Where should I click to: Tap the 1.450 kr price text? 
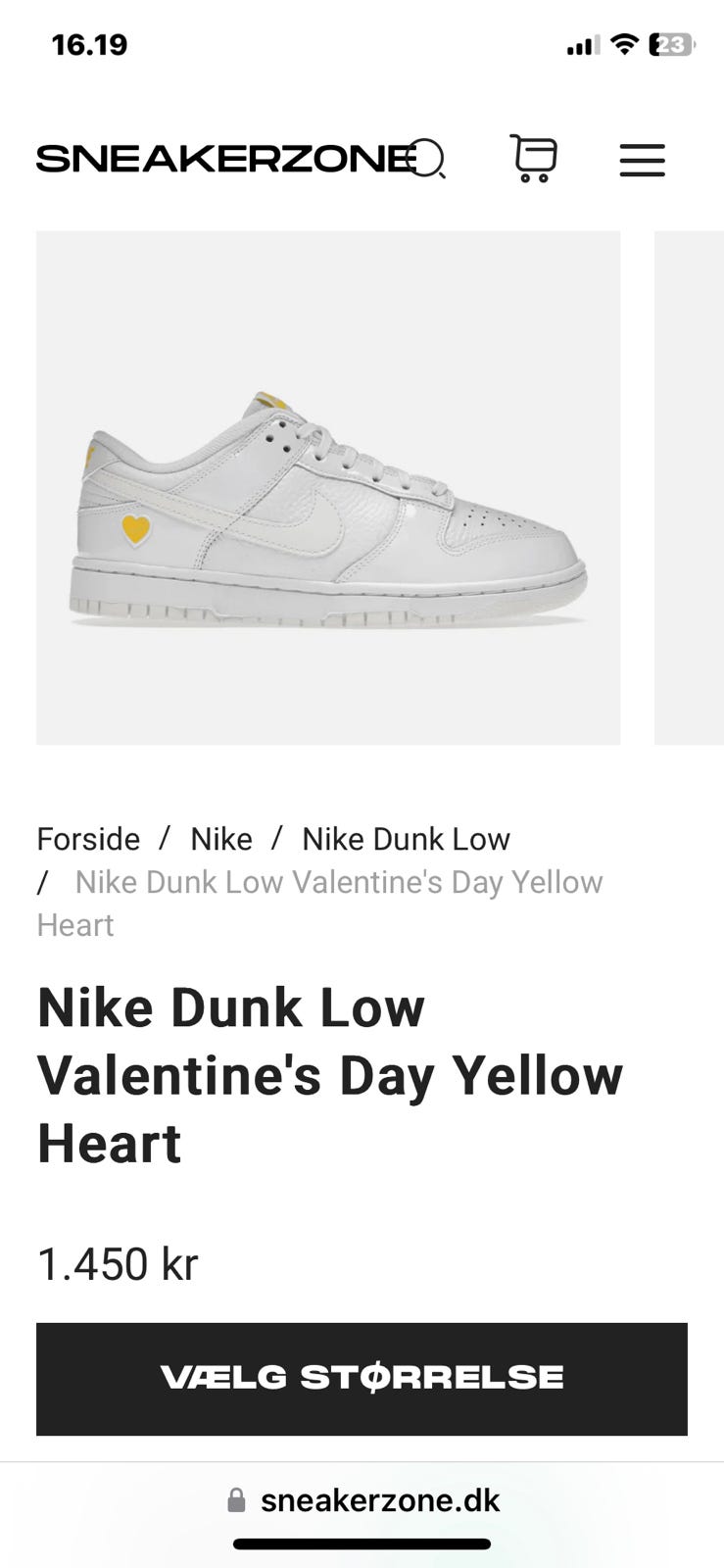click(118, 1263)
